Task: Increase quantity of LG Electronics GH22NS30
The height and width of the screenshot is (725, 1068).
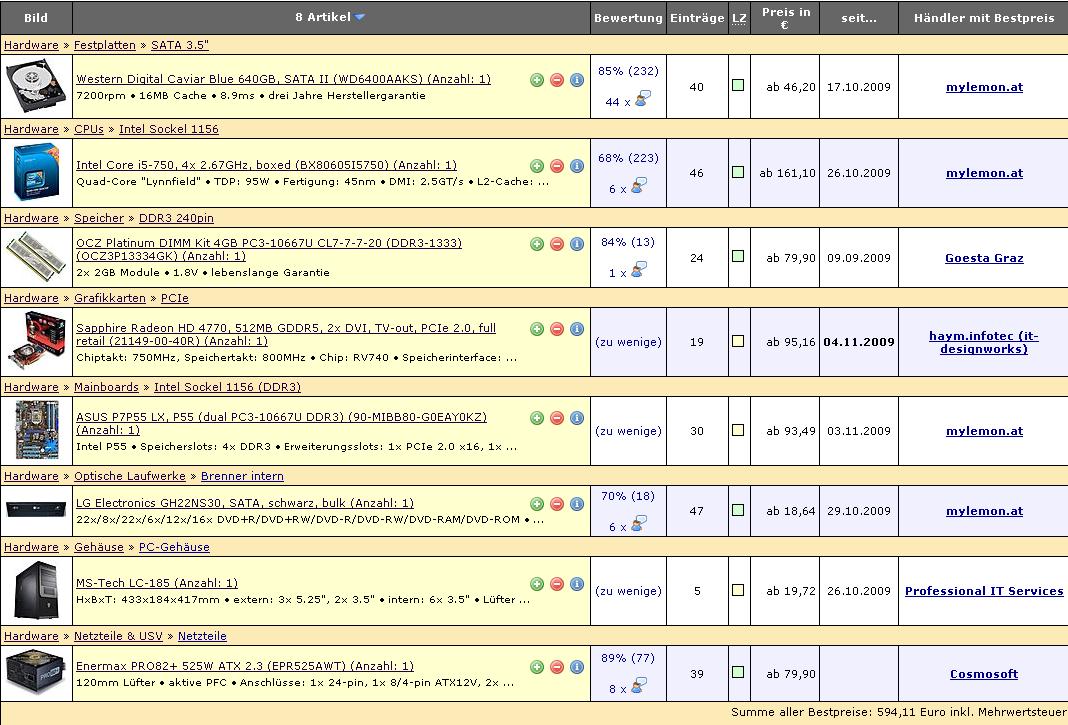Action: pyautogui.click(x=537, y=504)
